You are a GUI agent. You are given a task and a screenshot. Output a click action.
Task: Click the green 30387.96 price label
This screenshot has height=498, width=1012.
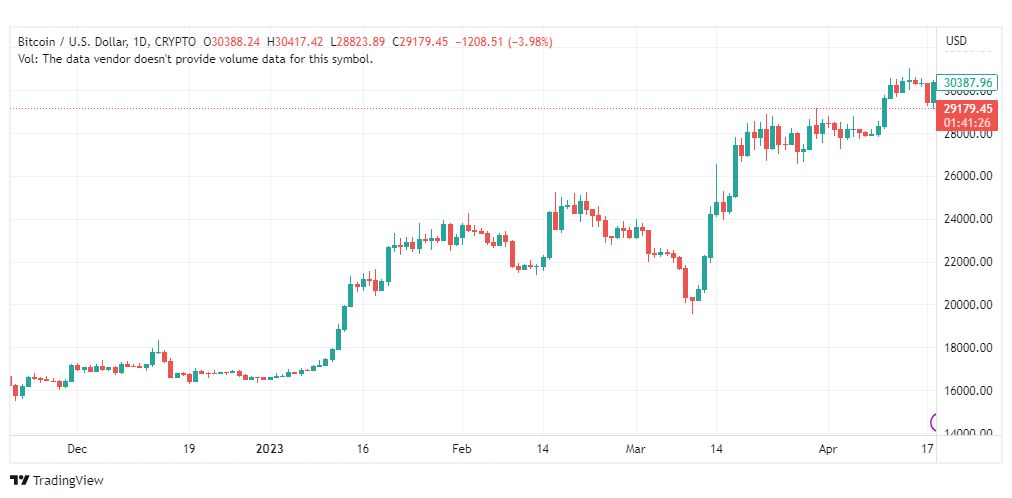[967, 83]
